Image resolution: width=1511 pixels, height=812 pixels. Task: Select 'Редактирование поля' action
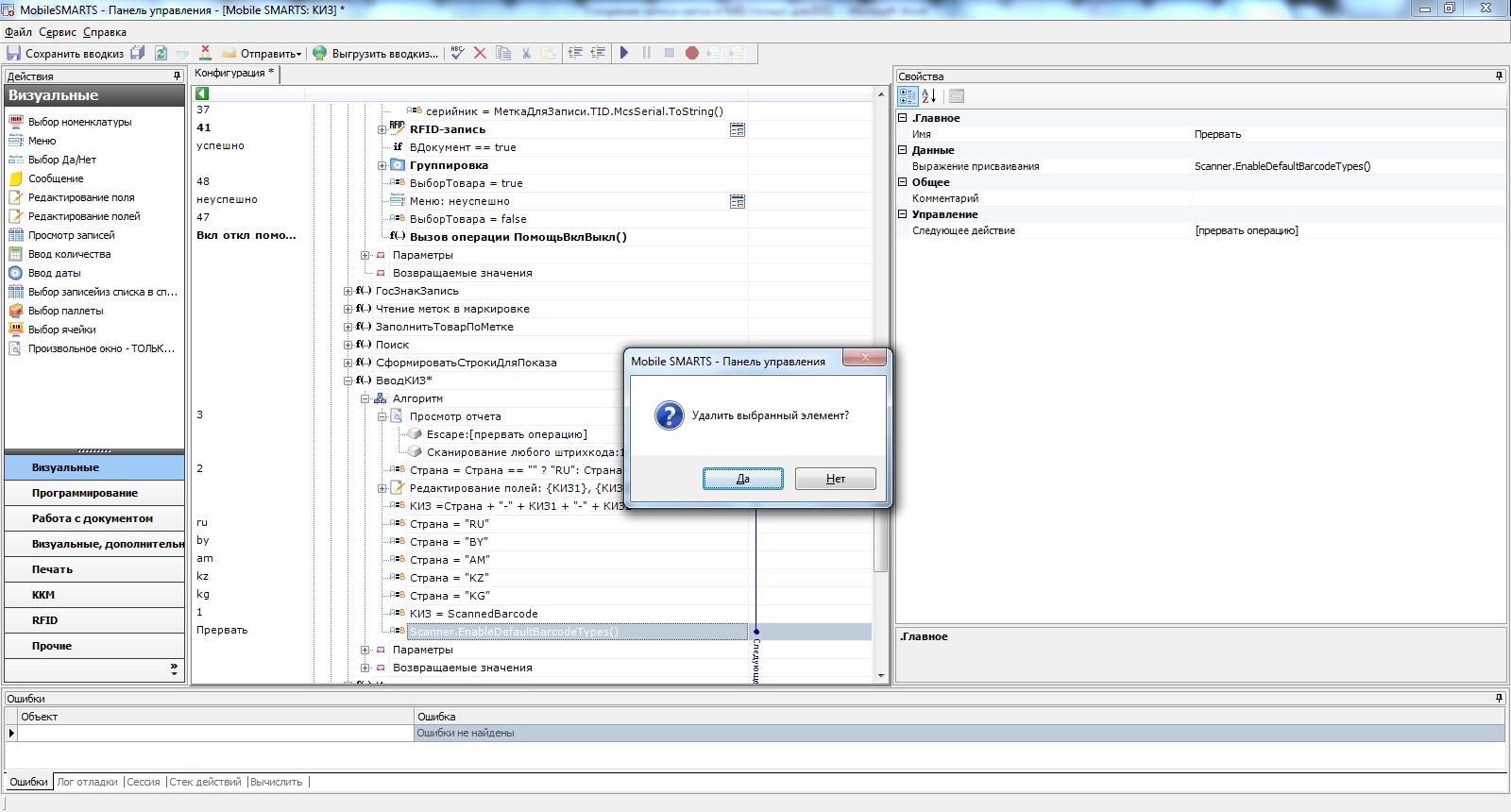tap(81, 197)
